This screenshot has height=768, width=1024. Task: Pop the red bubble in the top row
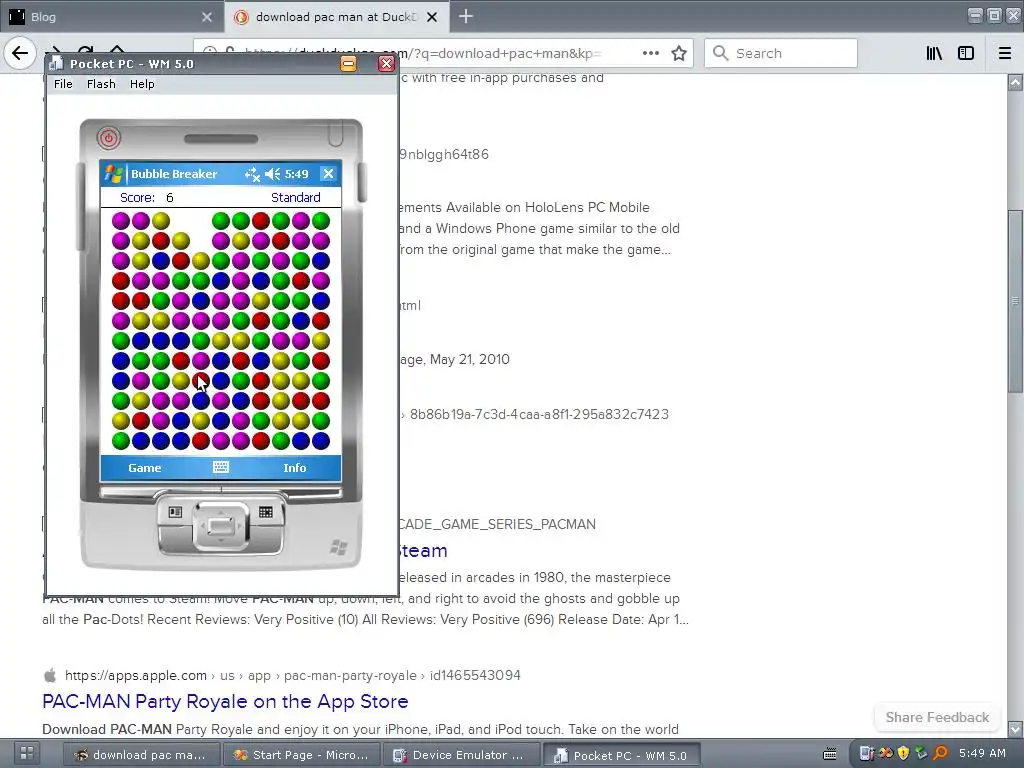pyautogui.click(x=261, y=221)
